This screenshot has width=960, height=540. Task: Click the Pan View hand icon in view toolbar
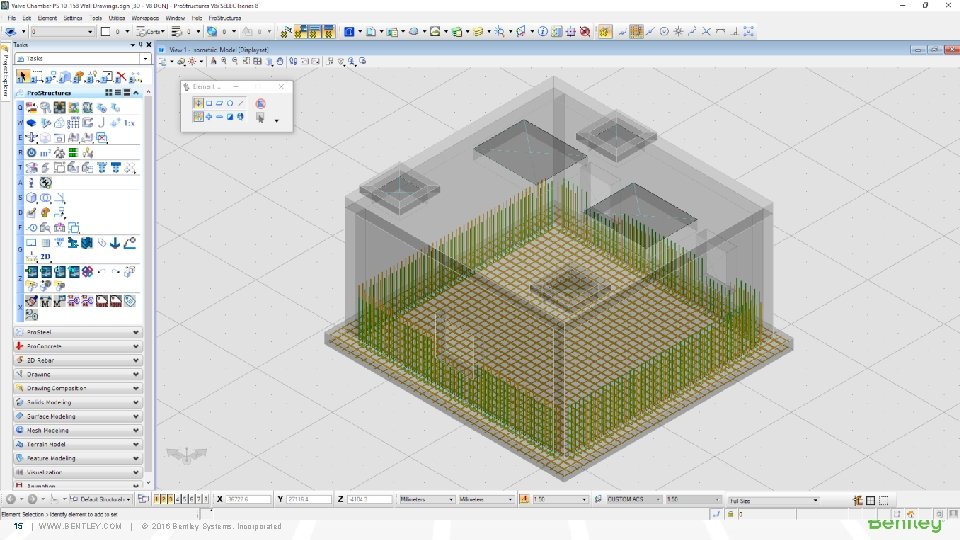pyautogui.click(x=280, y=61)
